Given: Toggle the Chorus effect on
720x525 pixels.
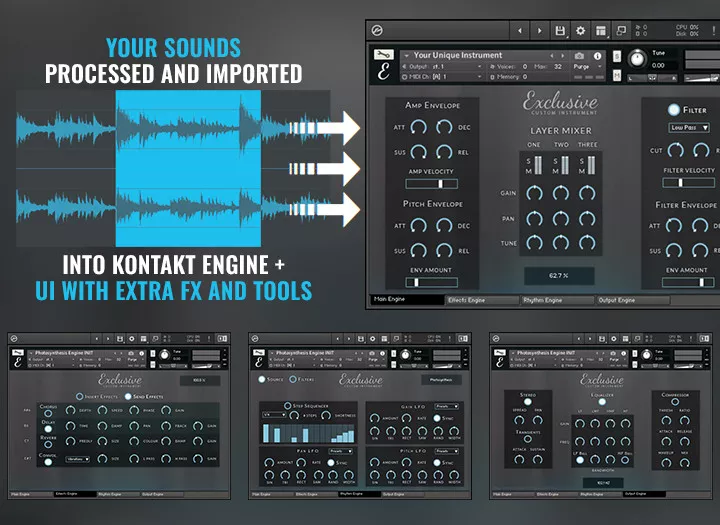Looking at the screenshot, I should pyautogui.click(x=48, y=413).
